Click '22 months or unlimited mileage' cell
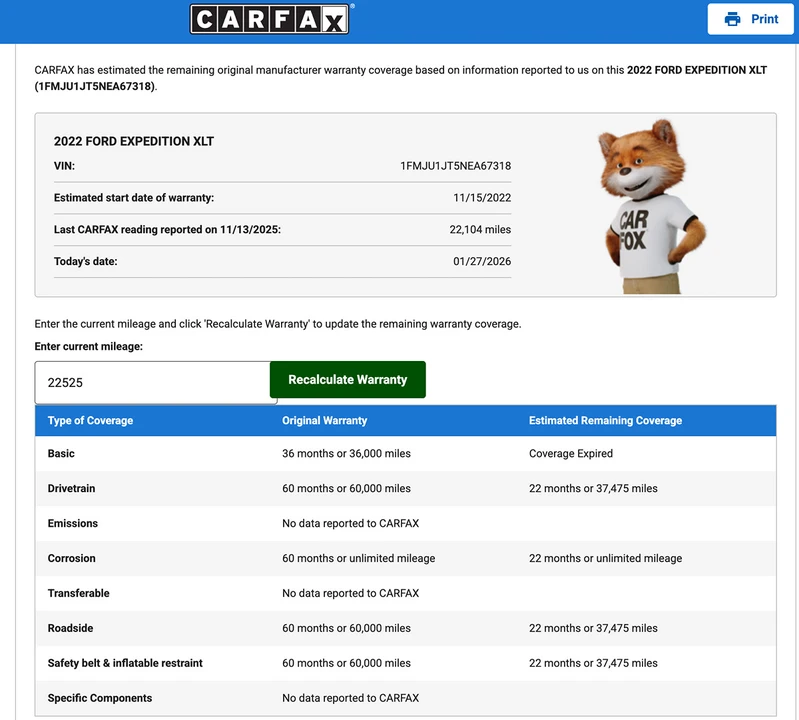The width and height of the screenshot is (799, 720). (605, 558)
